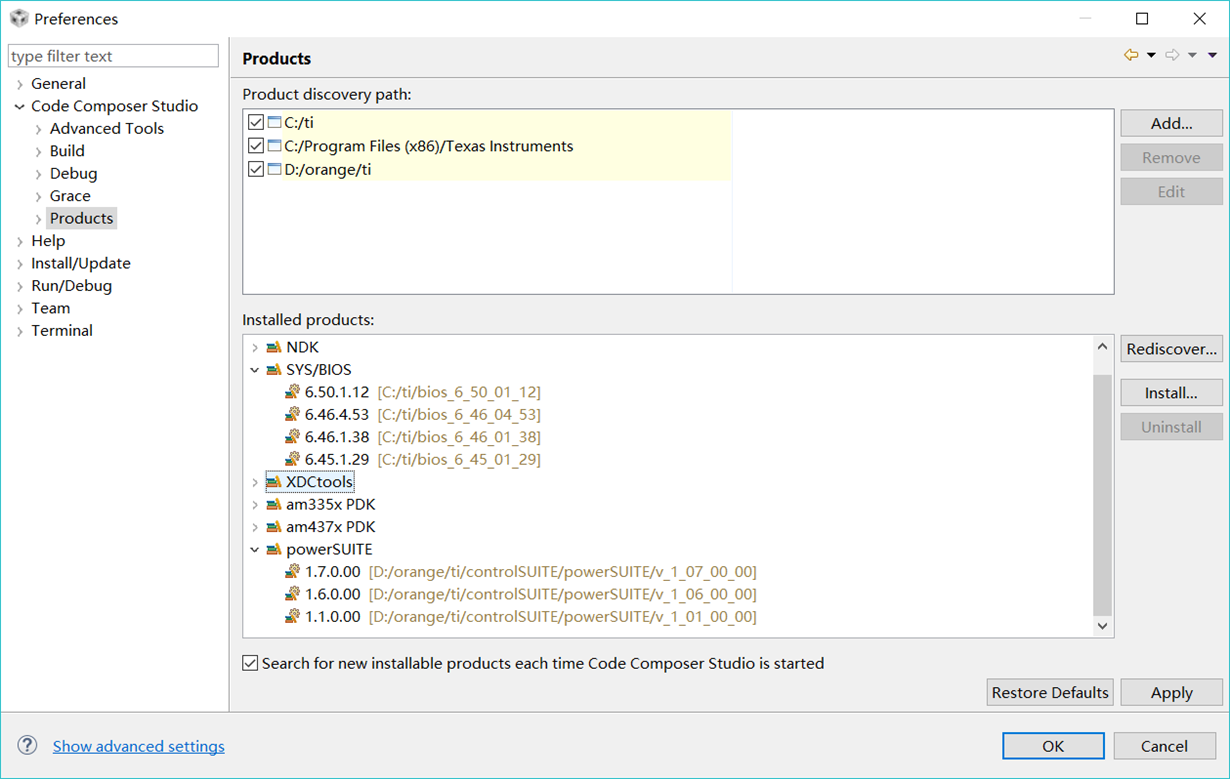1230x779 pixels.
Task: Click the bios 6.46.1.38 version icon
Action: pos(292,437)
